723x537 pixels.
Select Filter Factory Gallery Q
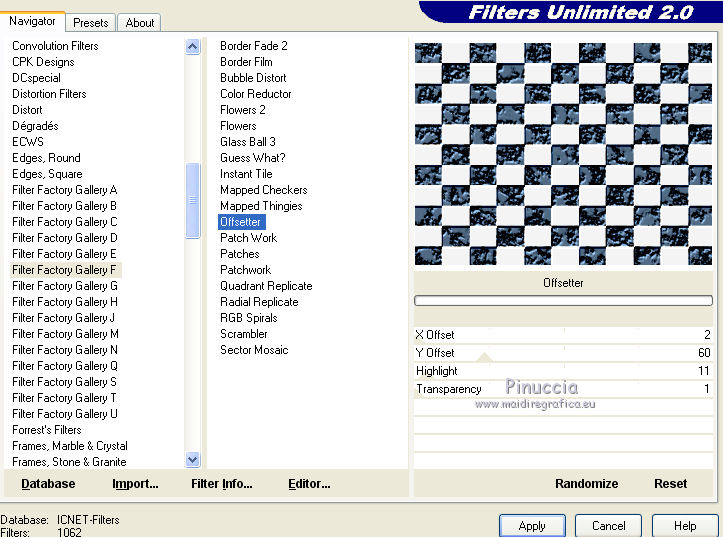65,366
